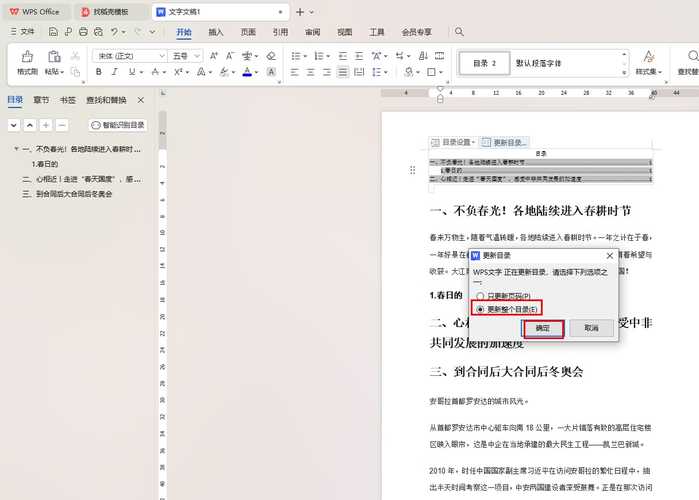This screenshot has height=500, width=699.
Task: Click the 取消 button in the update dialog
Action: coord(592,328)
